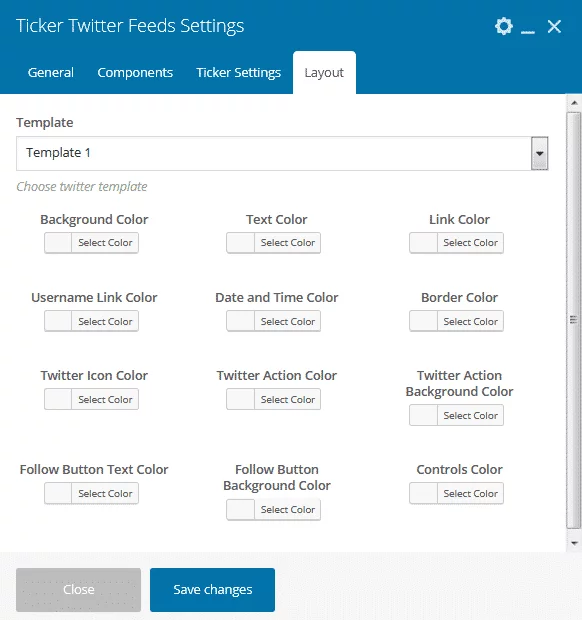The width and height of the screenshot is (582, 620).
Task: Click the Date and Time Color swatch
Action: [240, 321]
